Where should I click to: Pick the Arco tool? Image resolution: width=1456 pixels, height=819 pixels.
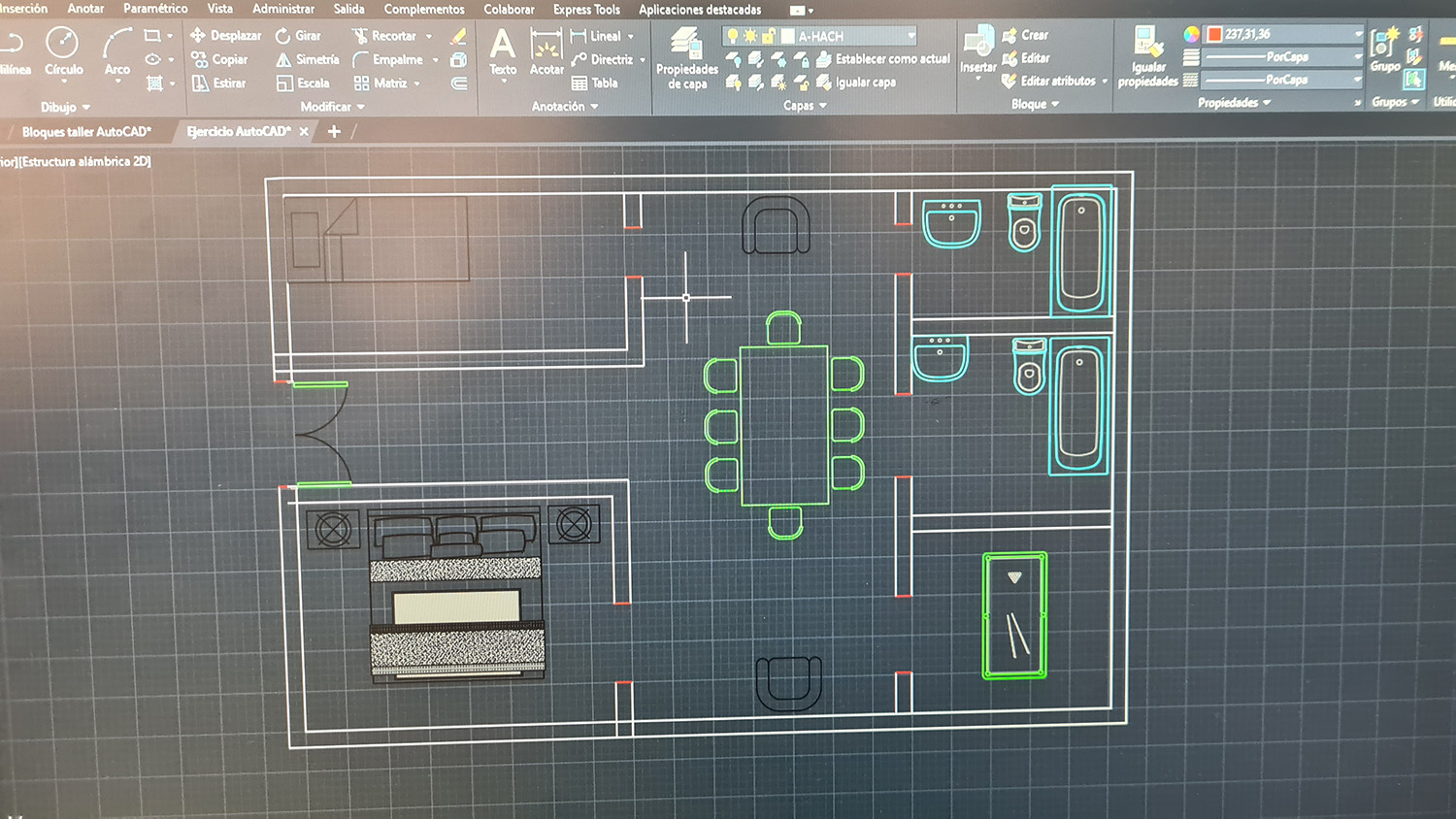(x=117, y=50)
